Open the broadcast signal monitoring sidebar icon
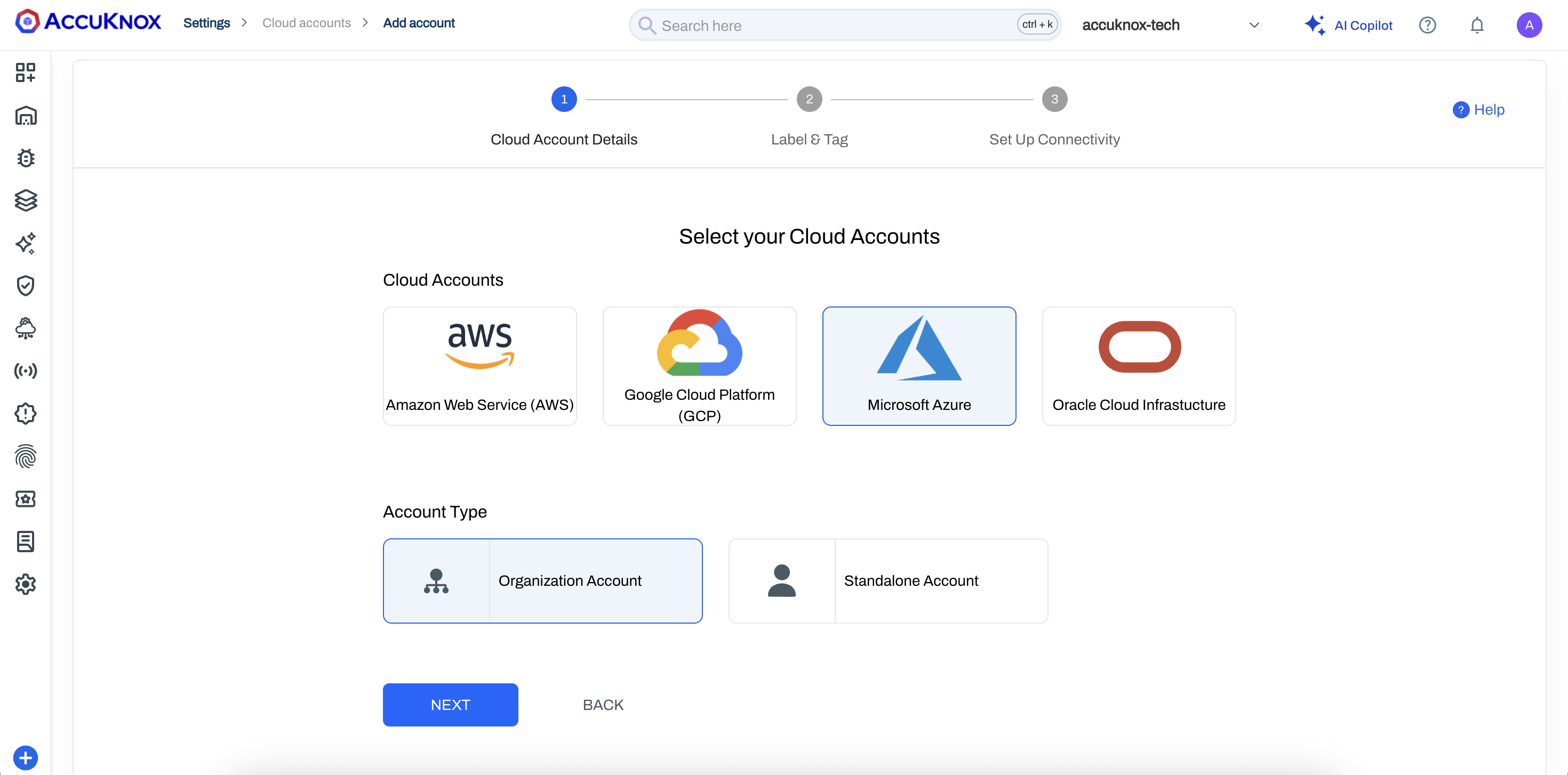The height and width of the screenshot is (775, 1568). point(26,371)
